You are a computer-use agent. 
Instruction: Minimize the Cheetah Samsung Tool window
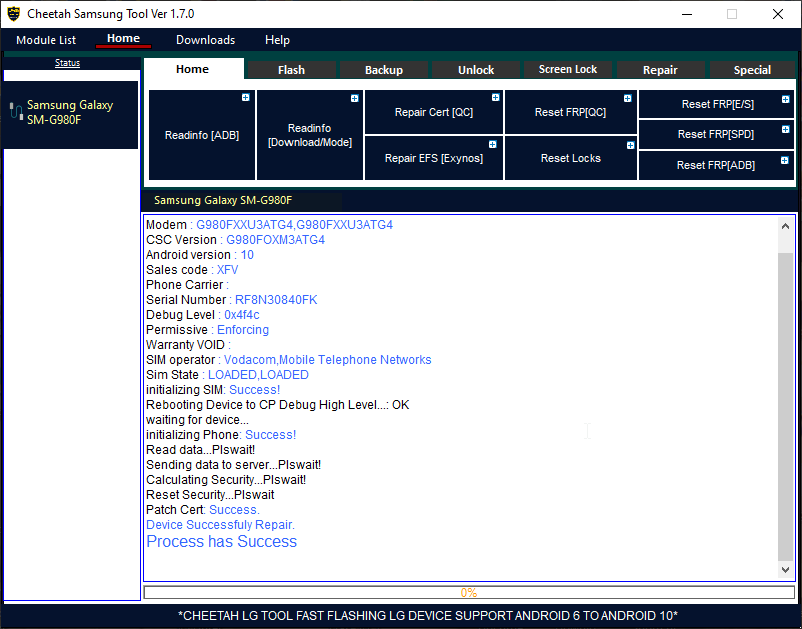[x=687, y=14]
